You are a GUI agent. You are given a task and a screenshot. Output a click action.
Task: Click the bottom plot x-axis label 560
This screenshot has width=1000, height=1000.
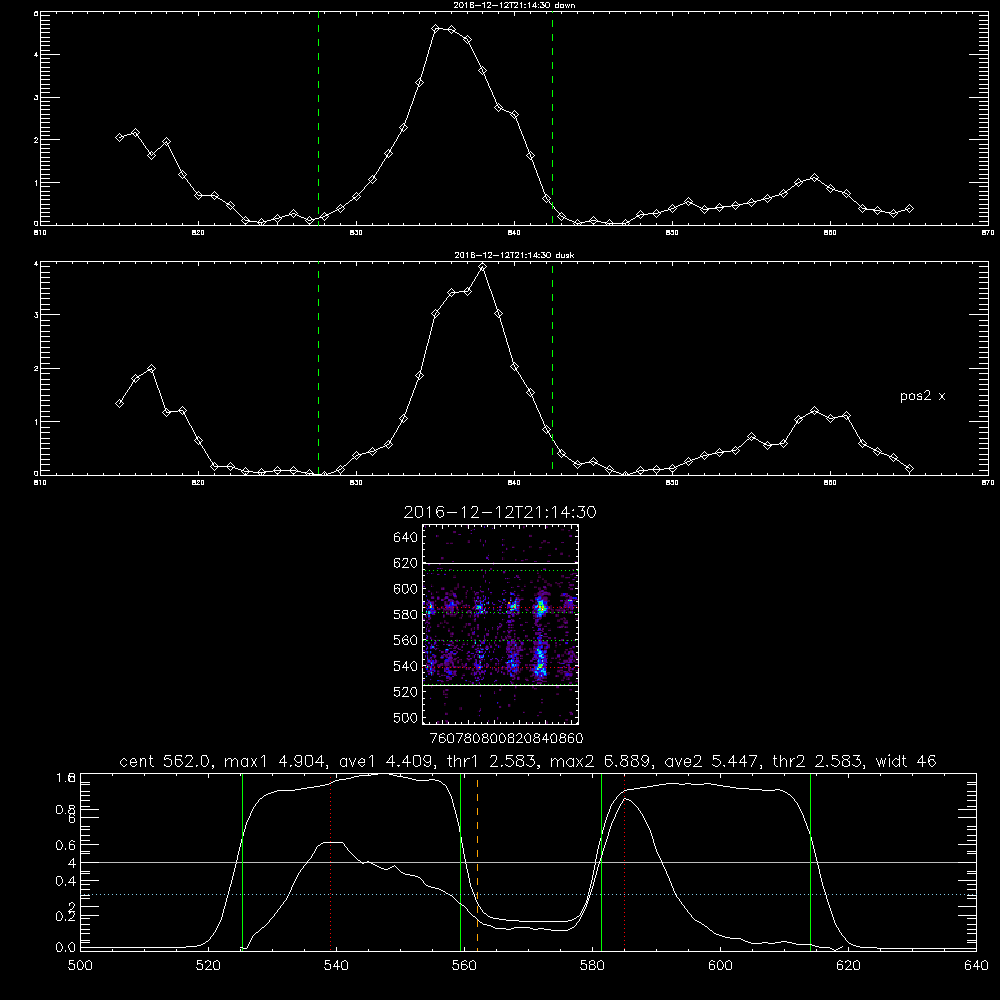464,966
